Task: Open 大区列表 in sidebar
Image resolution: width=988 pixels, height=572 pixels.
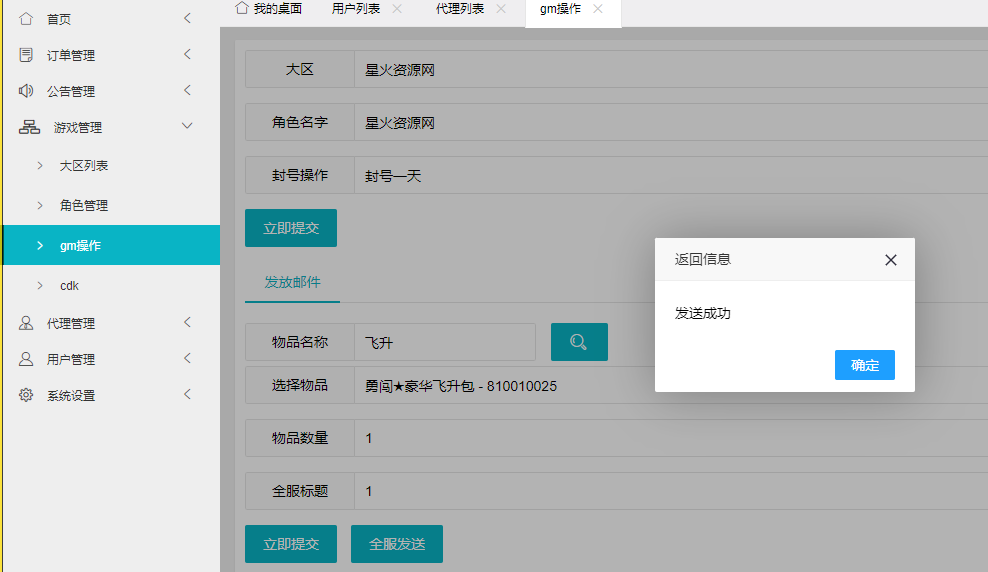Action: [x=84, y=166]
